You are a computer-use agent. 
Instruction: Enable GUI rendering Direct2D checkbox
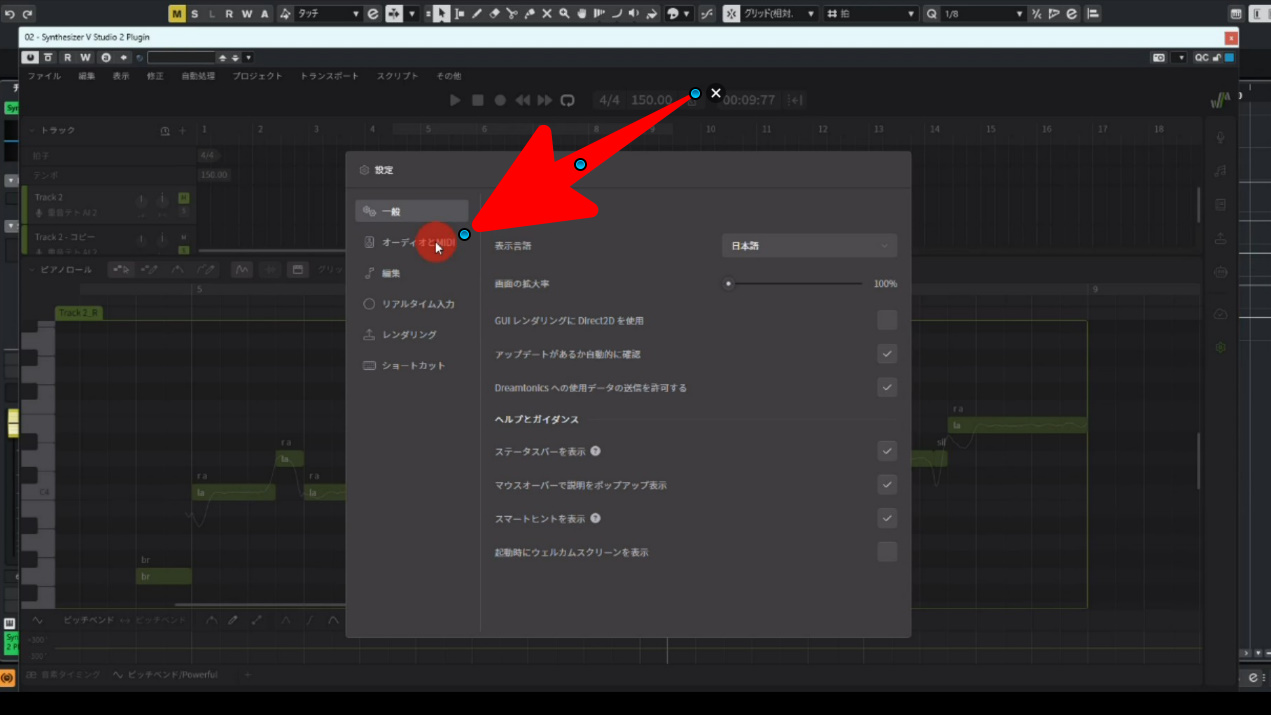click(x=886, y=320)
